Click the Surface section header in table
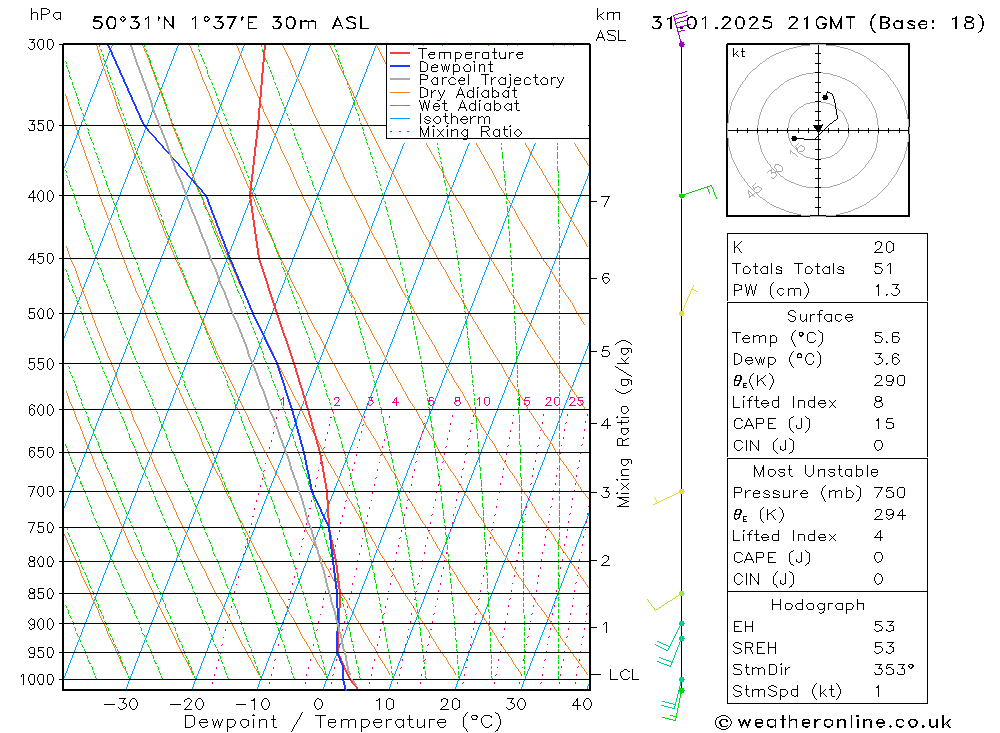The image size is (1000, 733). [820, 316]
